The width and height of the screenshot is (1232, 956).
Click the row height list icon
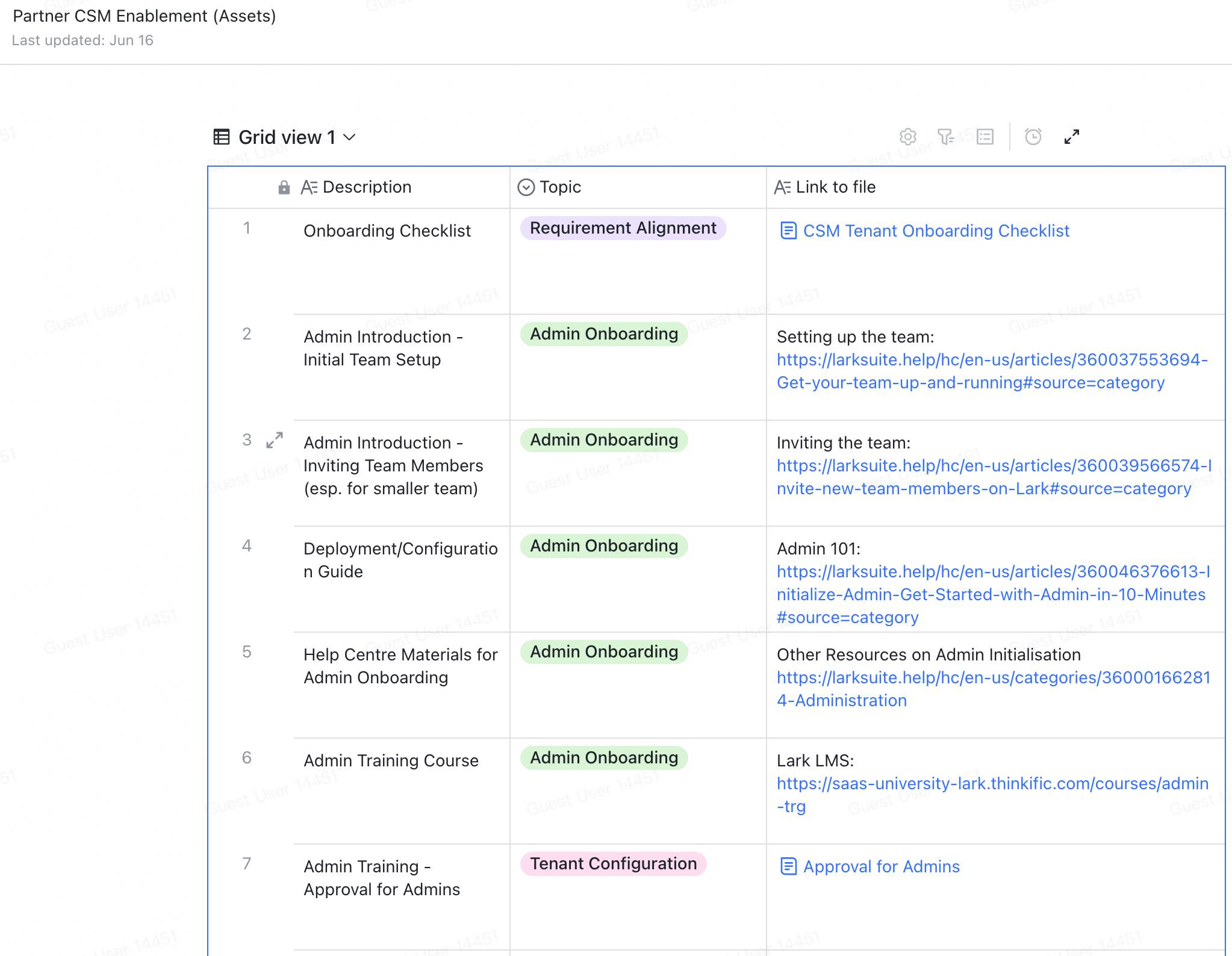985,137
